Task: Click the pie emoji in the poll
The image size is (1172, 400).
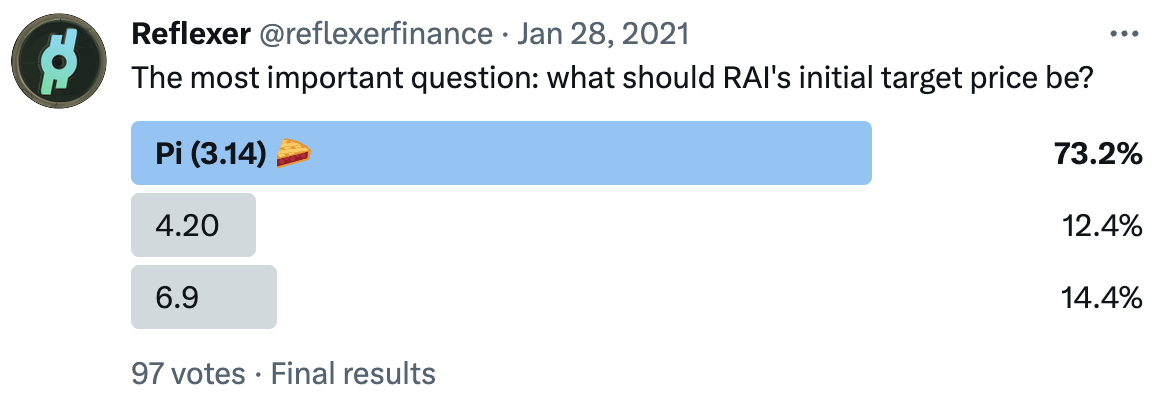Action: click(x=295, y=154)
